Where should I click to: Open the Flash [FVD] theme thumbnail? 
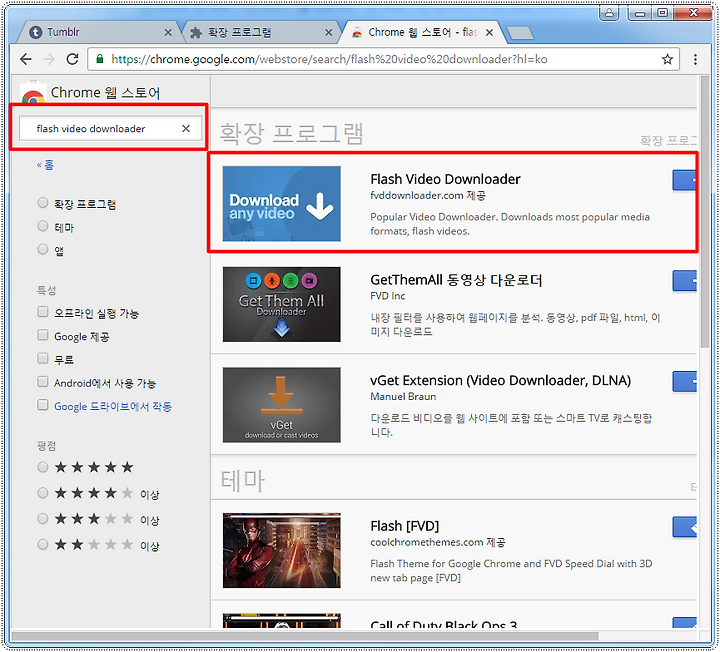281,550
